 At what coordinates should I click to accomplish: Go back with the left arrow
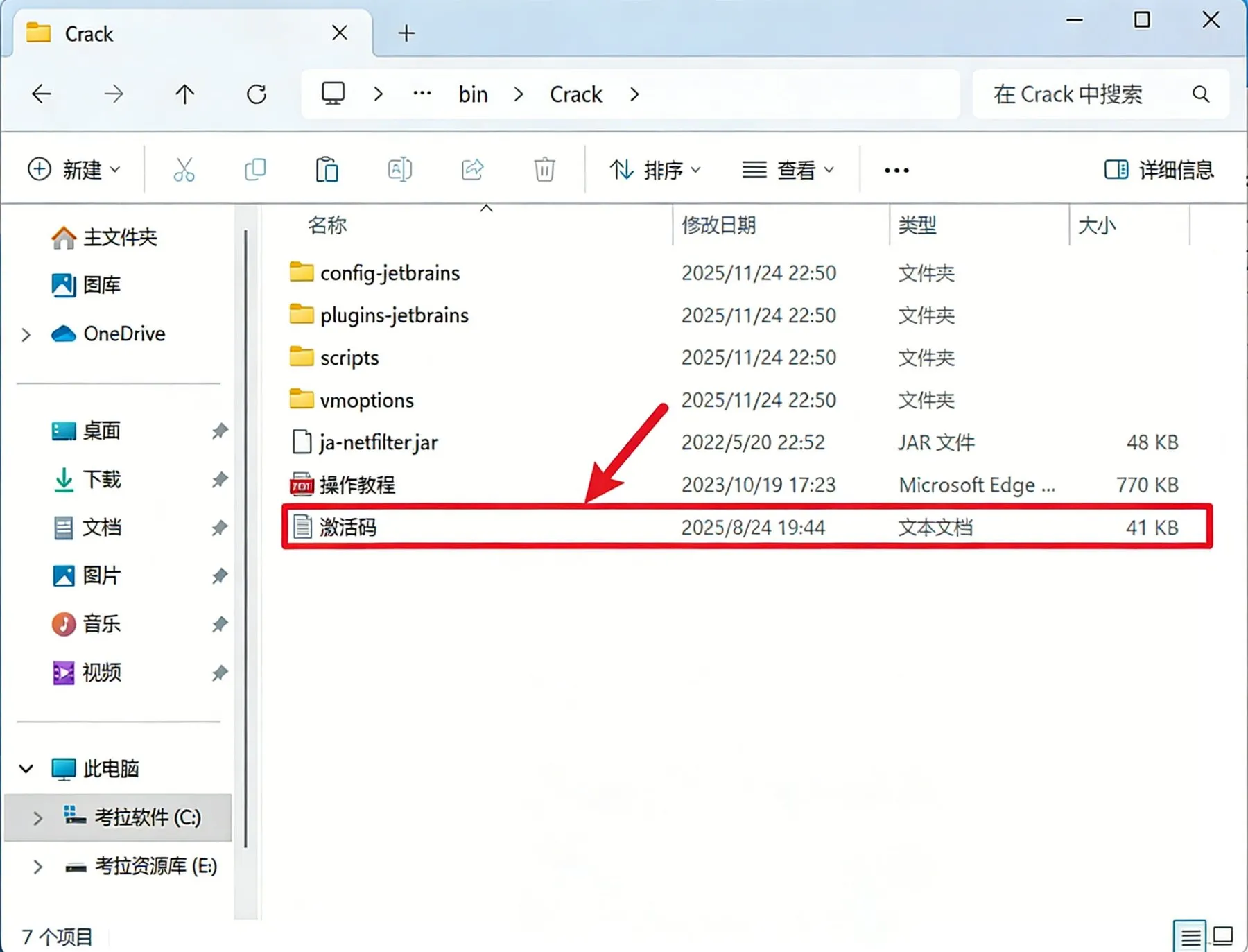42,94
